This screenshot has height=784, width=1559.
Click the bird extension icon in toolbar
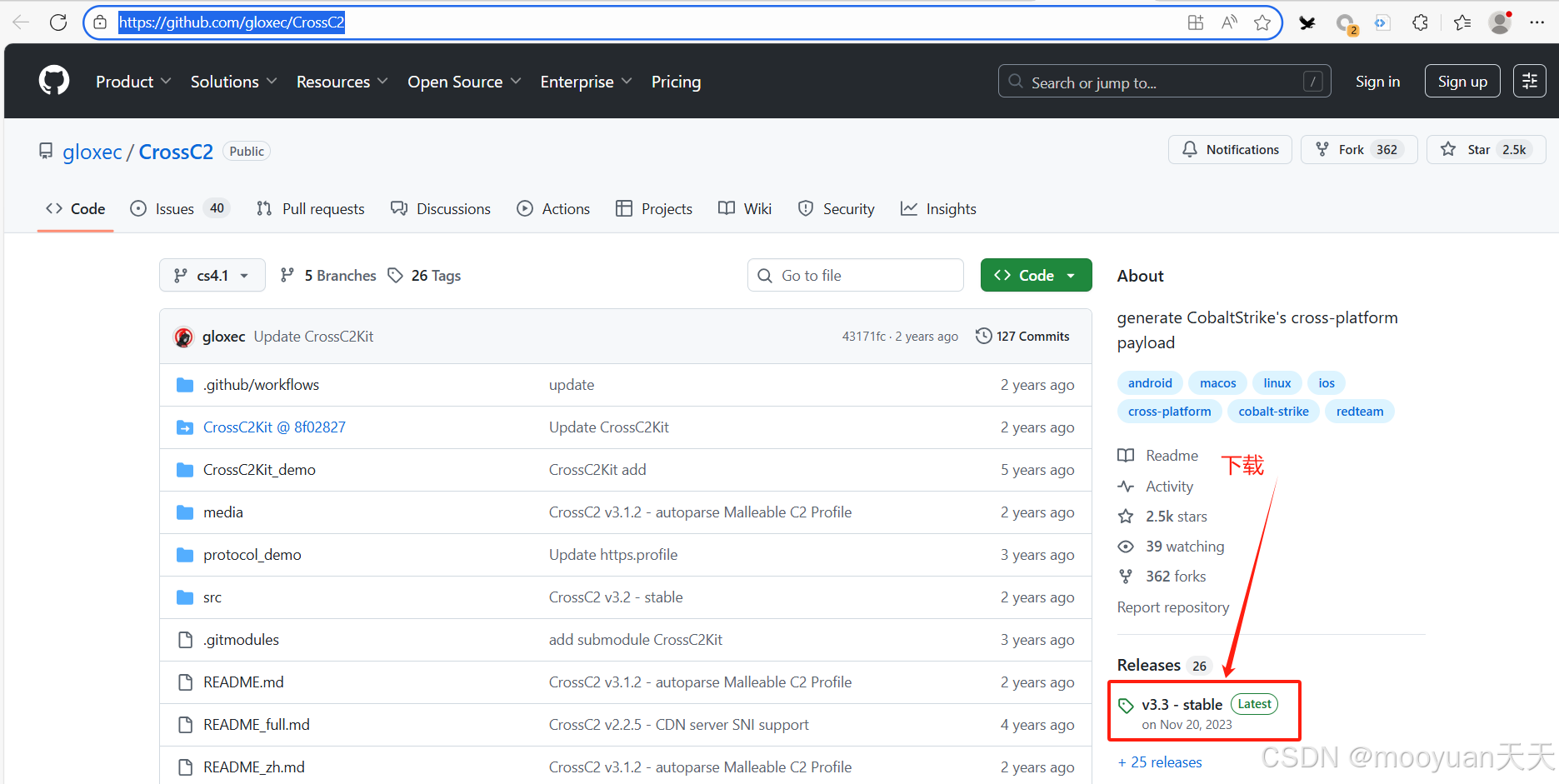pyautogui.click(x=1307, y=23)
